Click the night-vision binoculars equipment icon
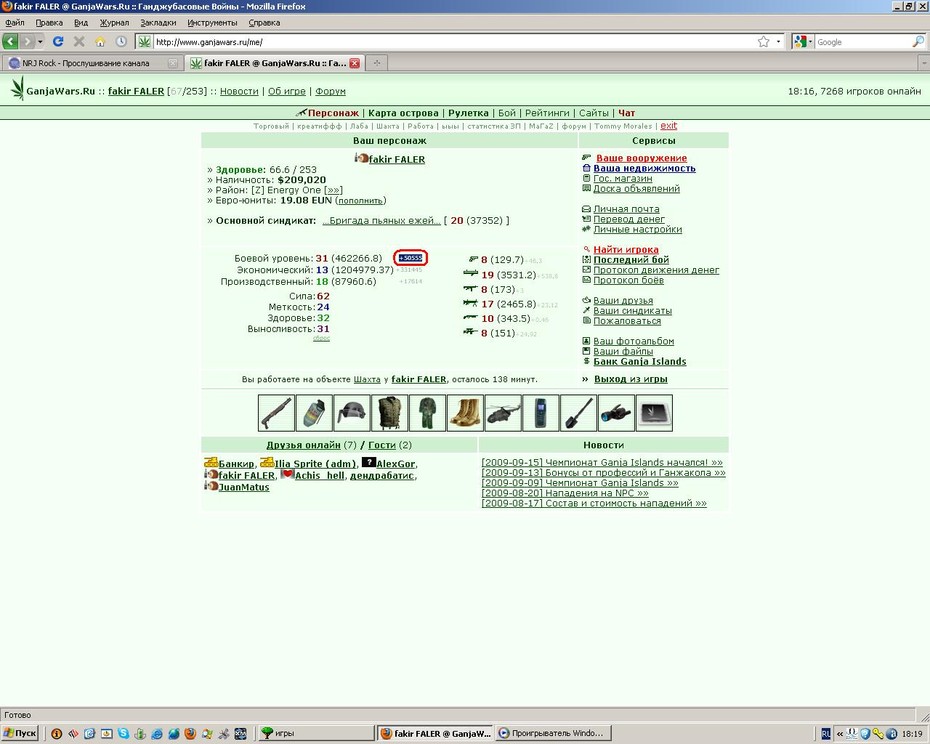Viewport: 930px width, 744px height. coord(616,413)
